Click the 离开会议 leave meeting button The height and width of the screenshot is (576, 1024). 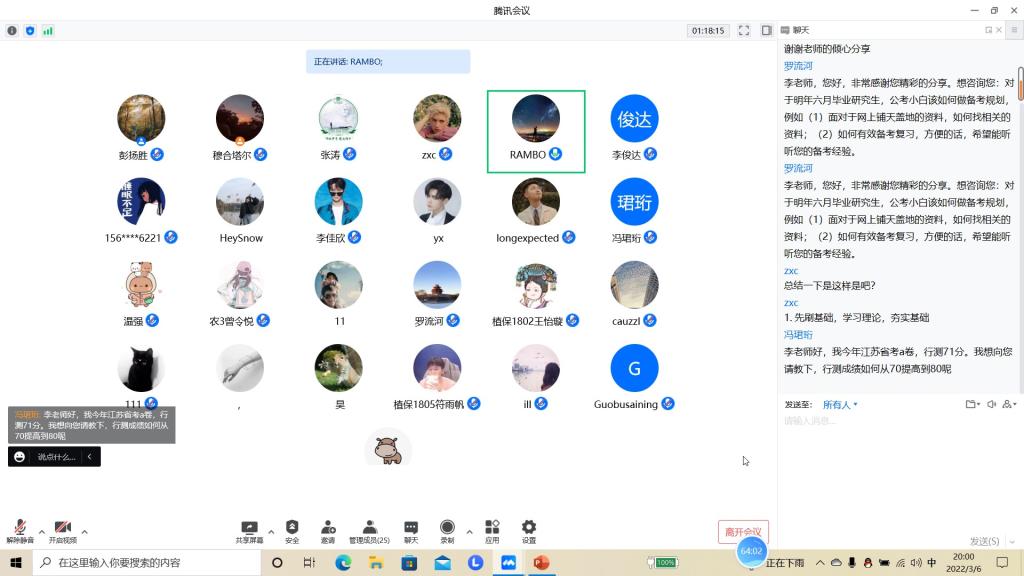[x=743, y=532]
